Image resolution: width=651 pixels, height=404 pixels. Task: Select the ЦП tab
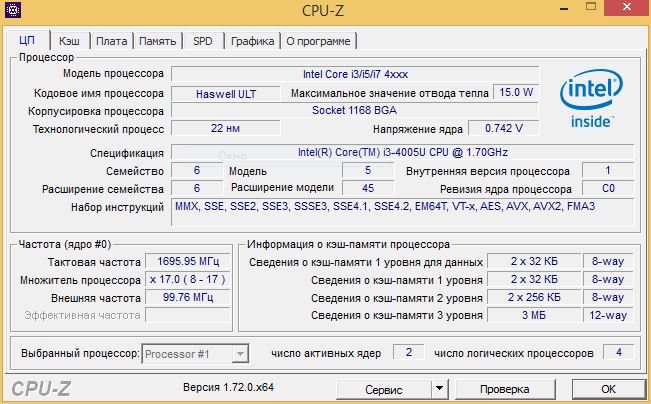coord(27,40)
